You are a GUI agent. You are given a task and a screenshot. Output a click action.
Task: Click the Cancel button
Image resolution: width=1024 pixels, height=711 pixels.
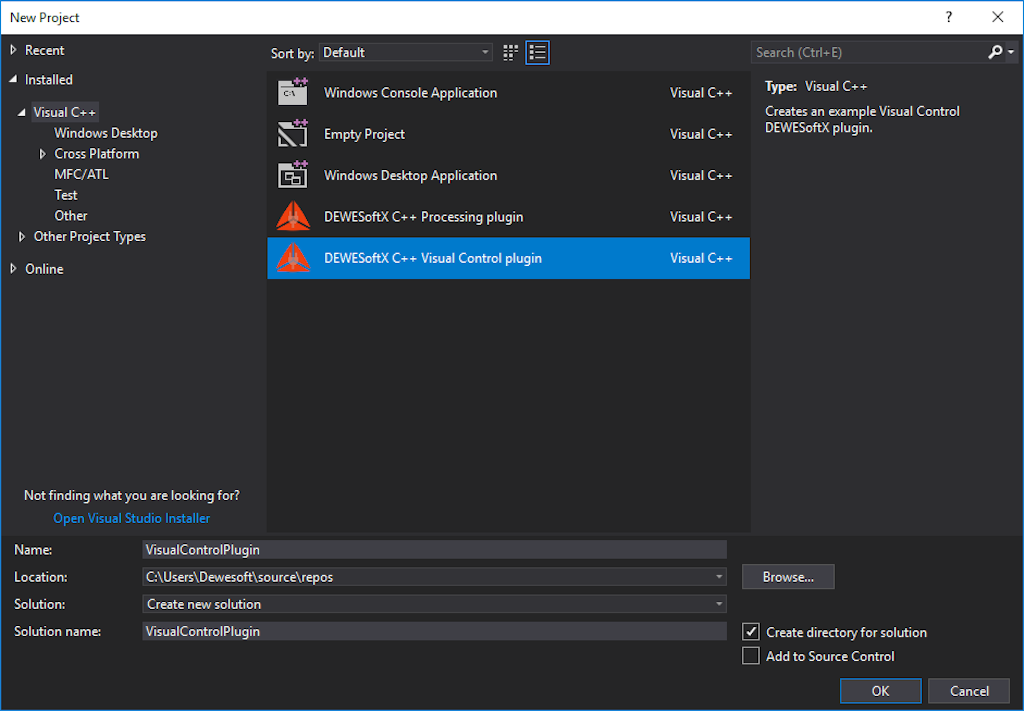pos(969,691)
